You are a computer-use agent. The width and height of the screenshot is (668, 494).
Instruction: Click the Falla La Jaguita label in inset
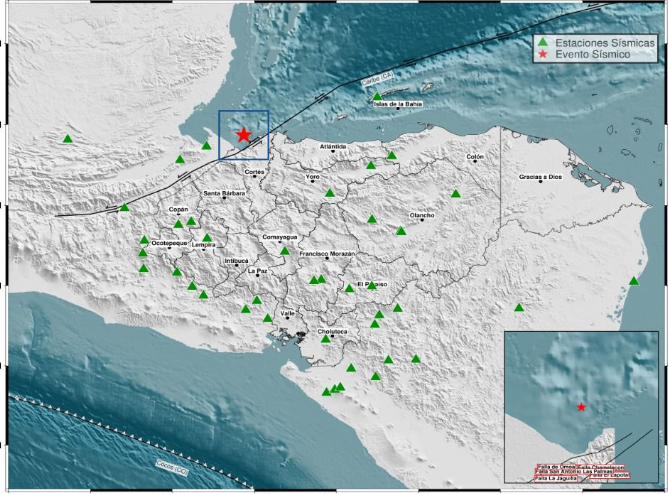point(556,479)
